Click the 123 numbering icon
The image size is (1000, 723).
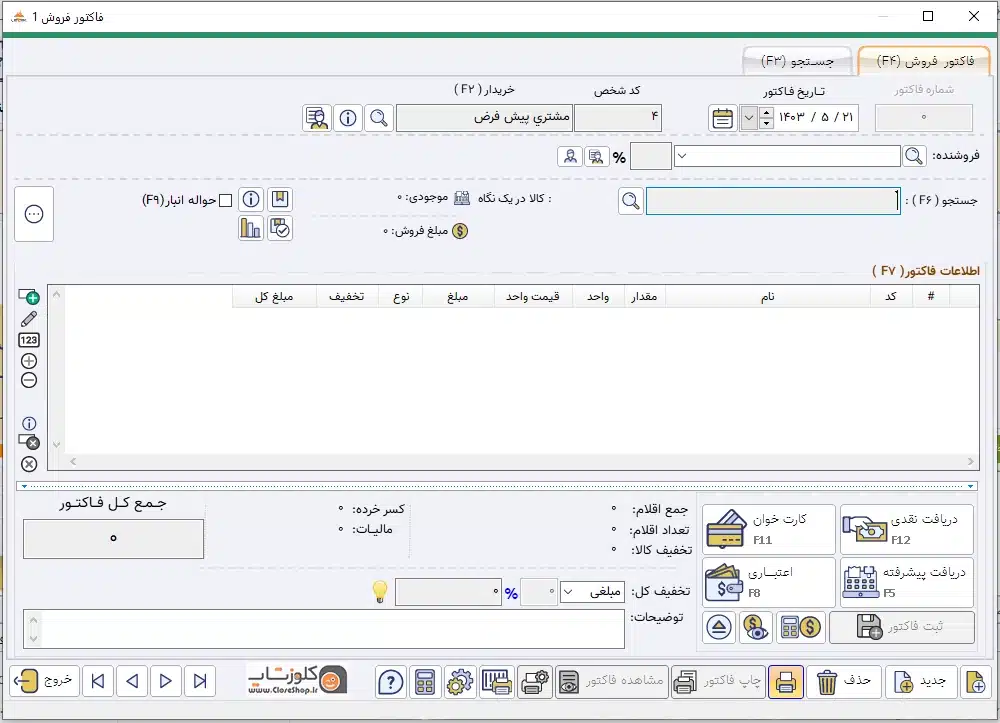(29, 340)
